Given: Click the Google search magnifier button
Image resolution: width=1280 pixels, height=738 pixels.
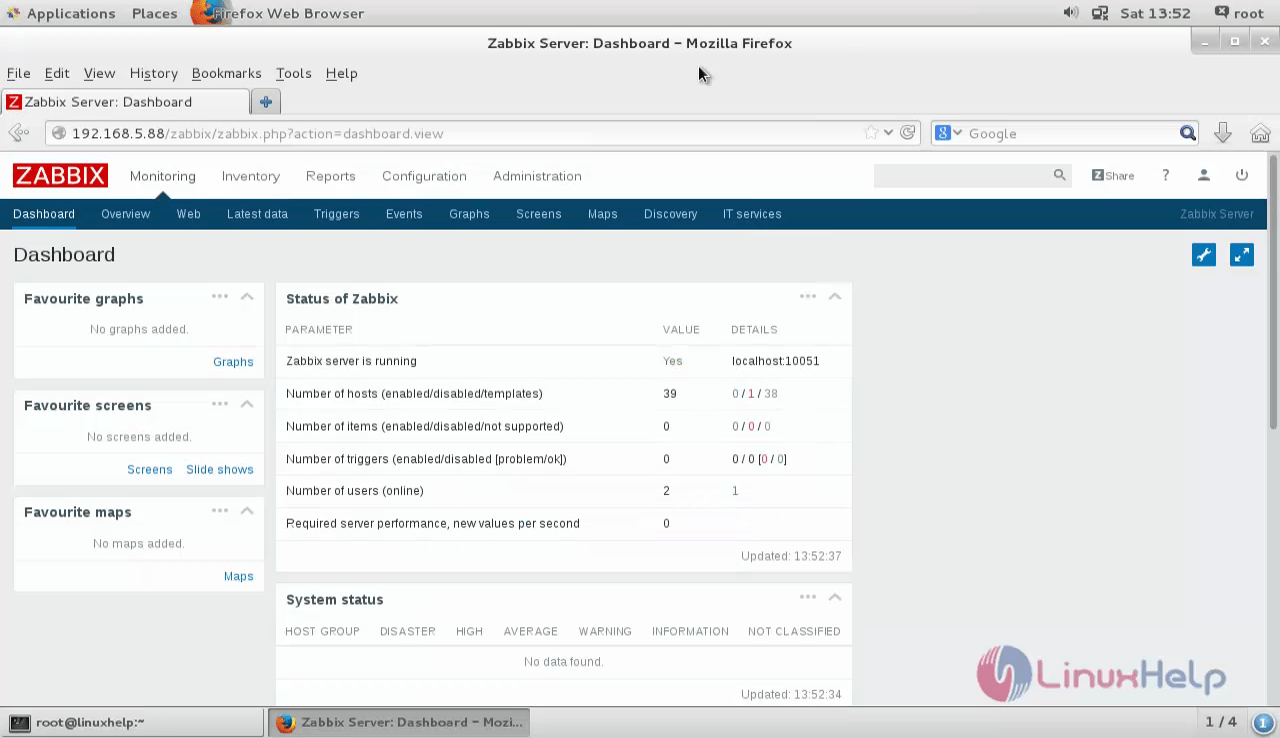Looking at the screenshot, I should (x=1188, y=133).
